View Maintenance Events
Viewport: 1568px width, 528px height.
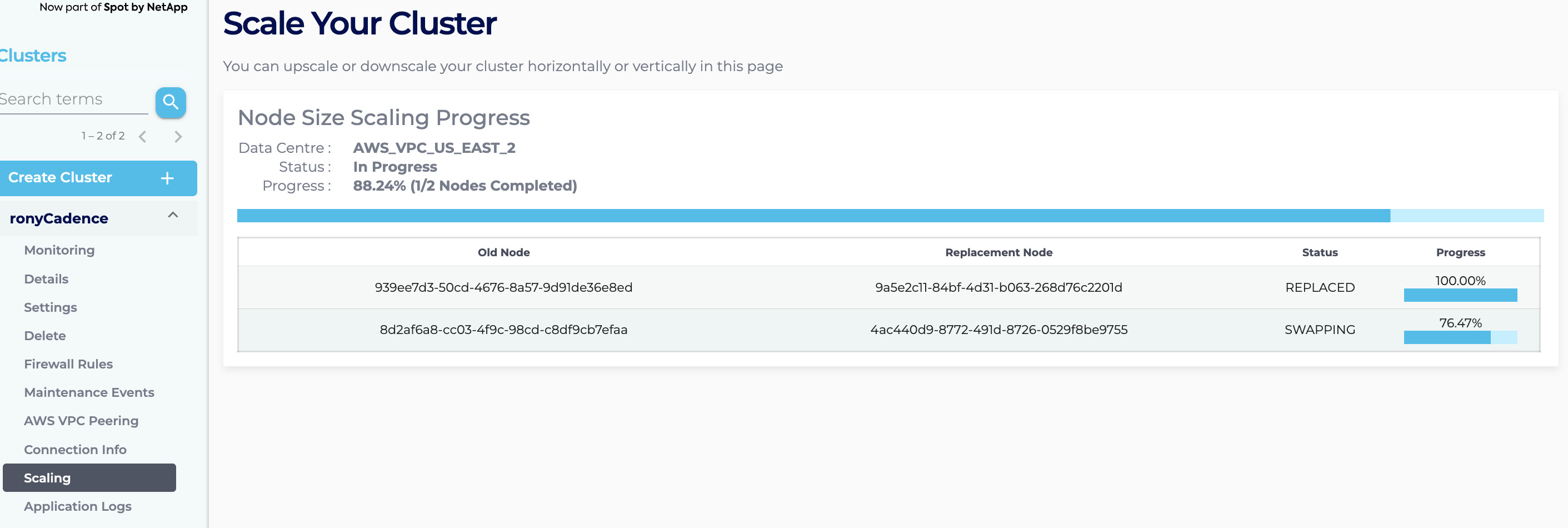pos(89,392)
